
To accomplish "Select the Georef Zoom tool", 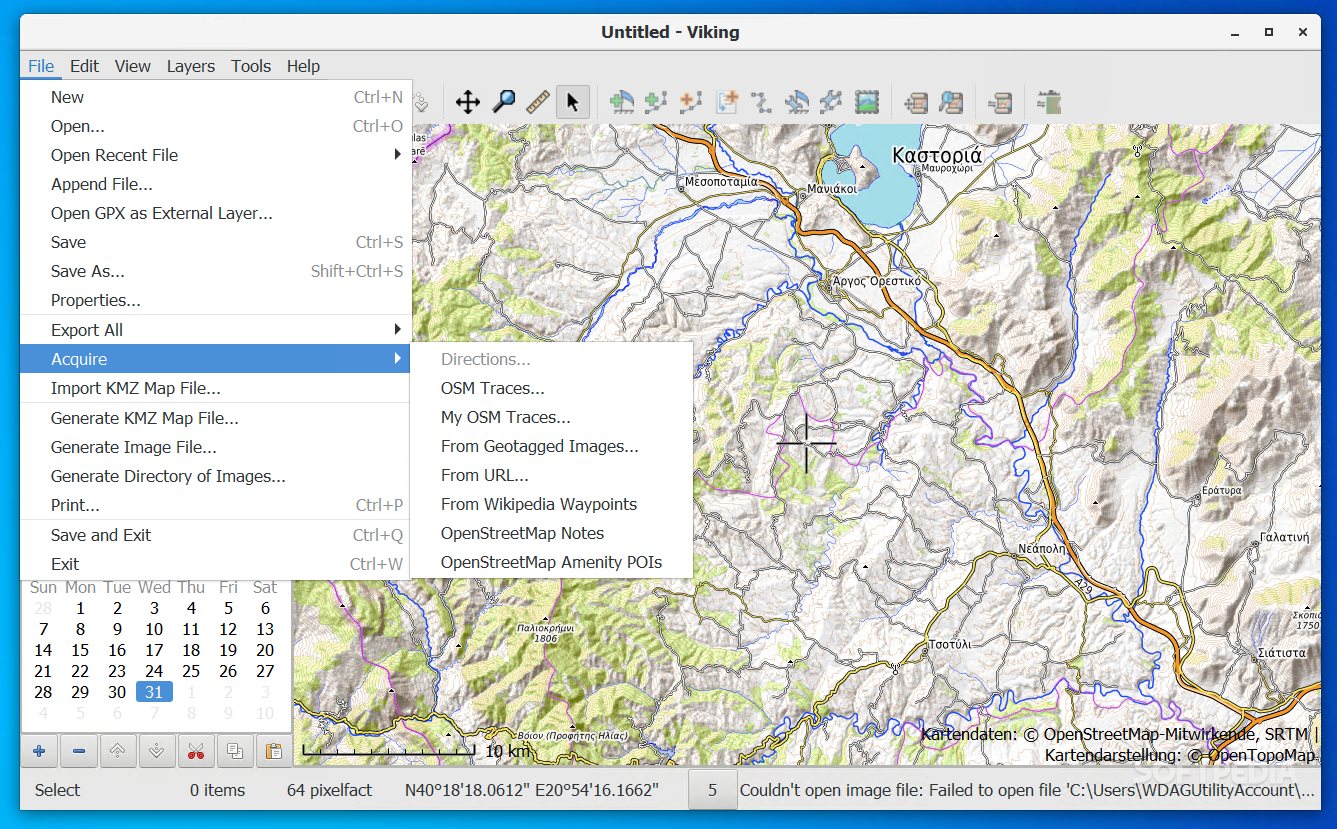I will click(x=951, y=101).
